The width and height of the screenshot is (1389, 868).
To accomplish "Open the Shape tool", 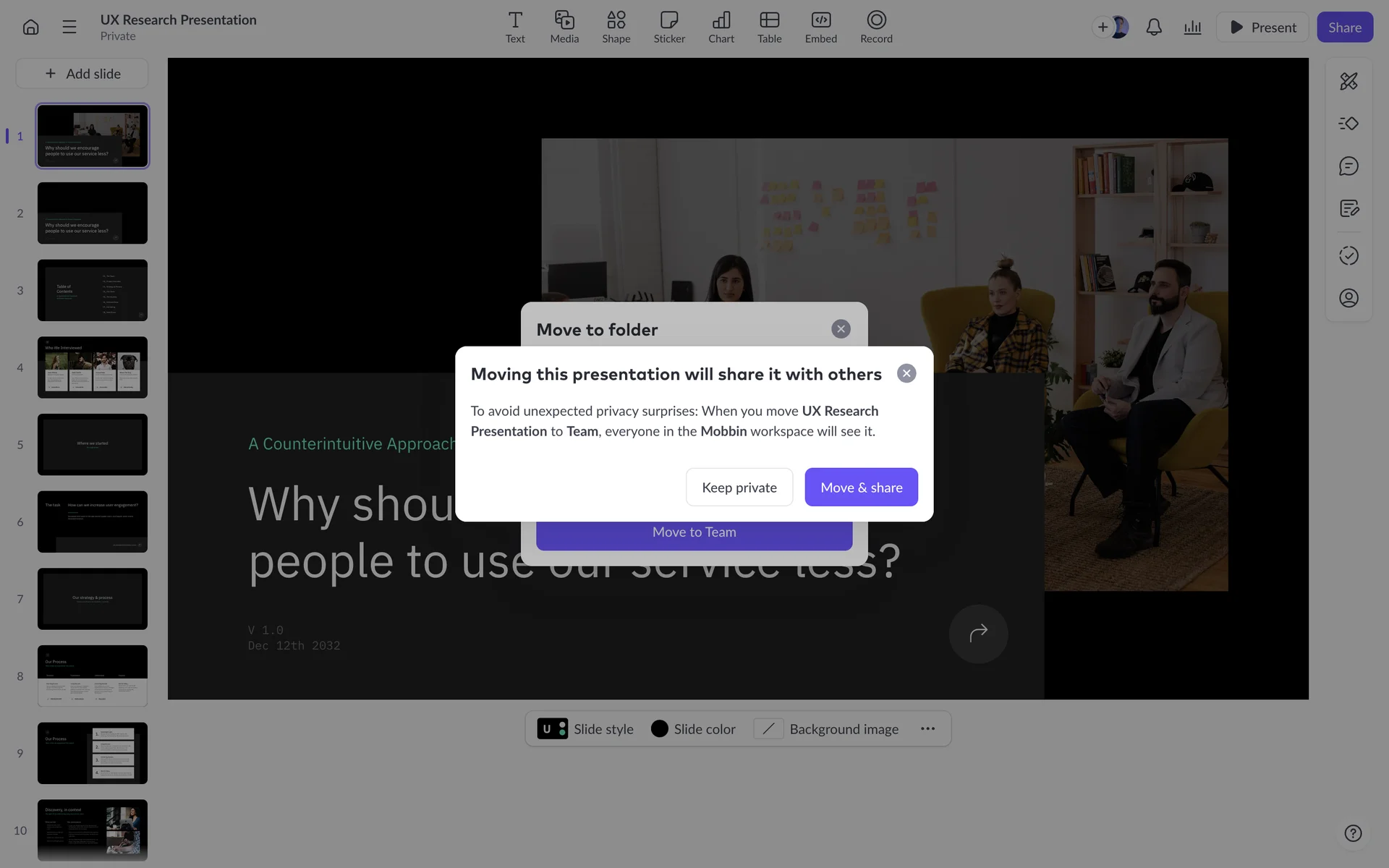I will tap(616, 27).
